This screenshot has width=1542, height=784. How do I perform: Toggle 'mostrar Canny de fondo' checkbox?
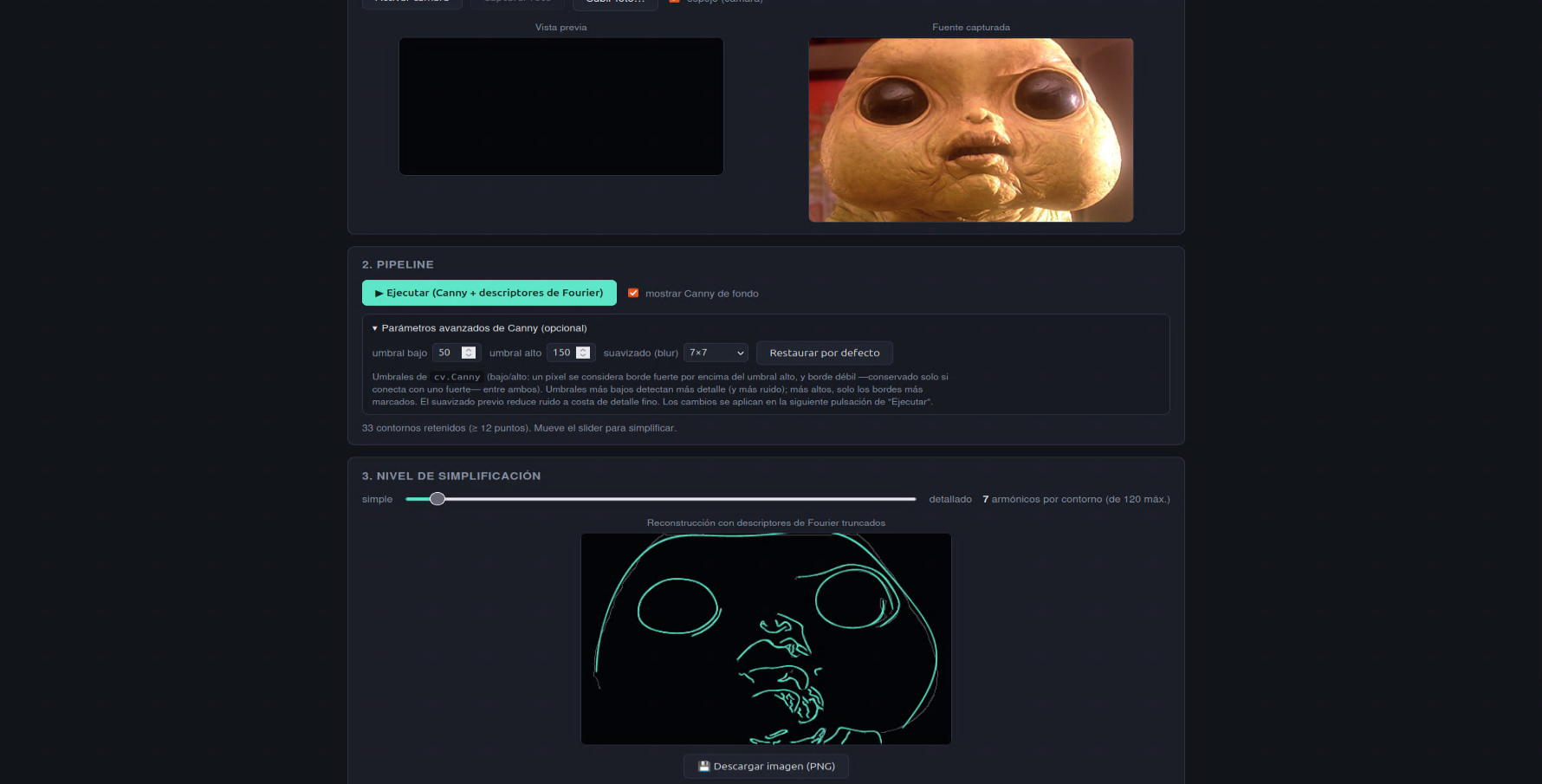click(633, 293)
